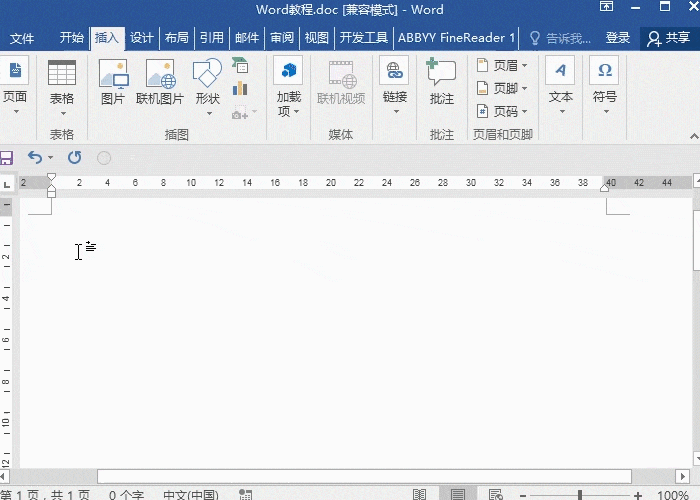Screen dimensions: 700x500
Task: Click the right indent marker on ruler
Action: pos(604,187)
